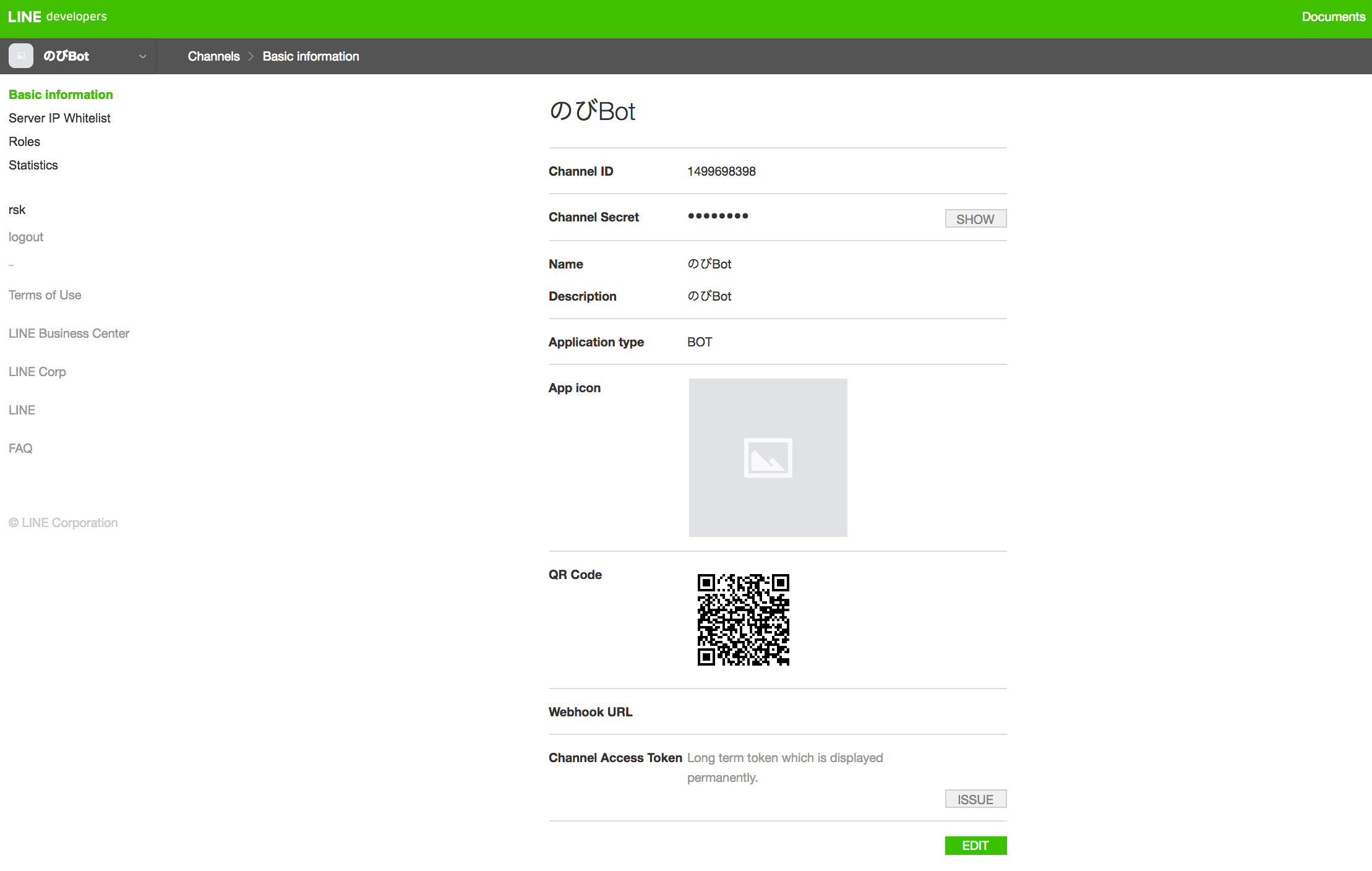
Task: Select Basic information in the breadcrumb
Action: point(311,56)
